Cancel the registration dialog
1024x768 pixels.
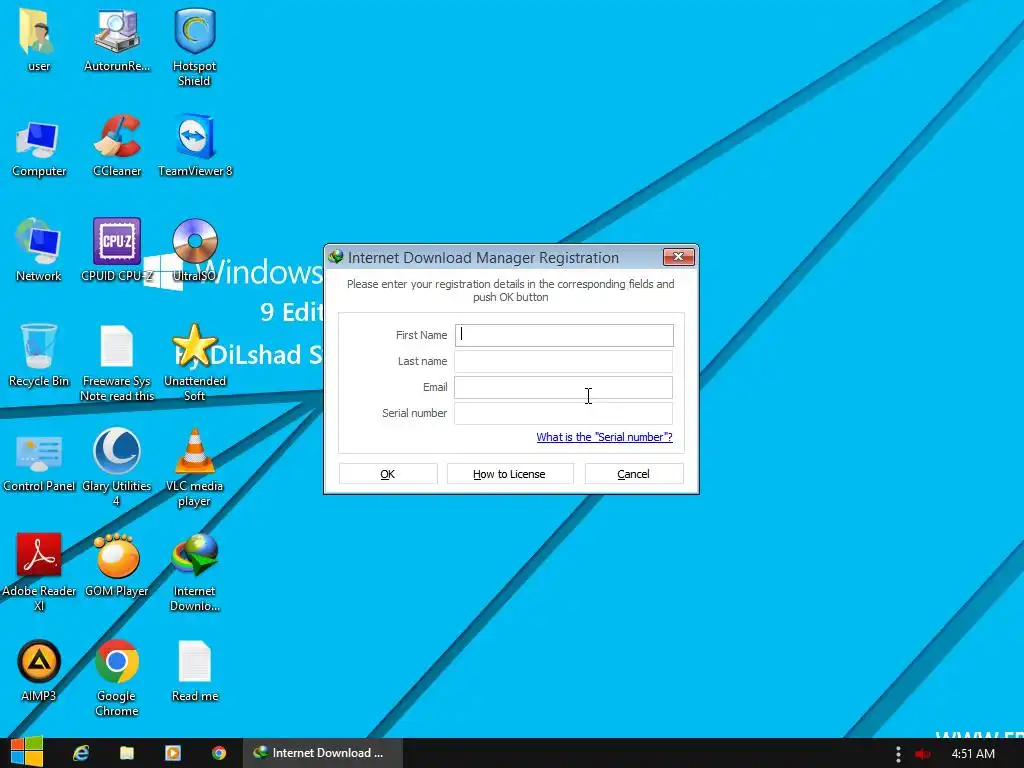pyautogui.click(x=633, y=474)
